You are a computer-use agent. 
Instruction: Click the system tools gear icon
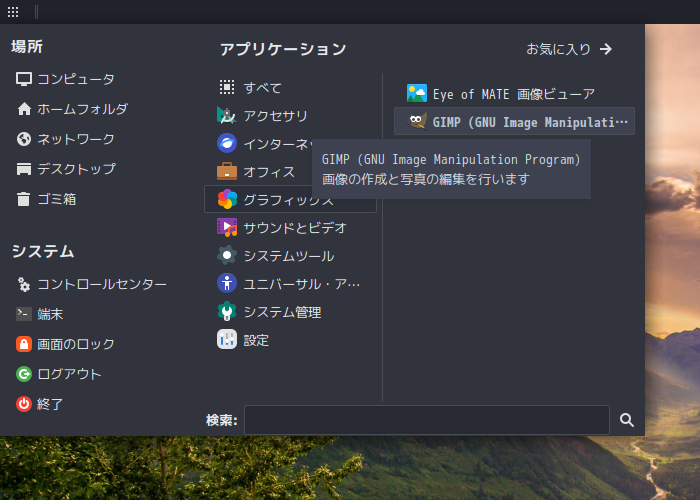click(227, 255)
